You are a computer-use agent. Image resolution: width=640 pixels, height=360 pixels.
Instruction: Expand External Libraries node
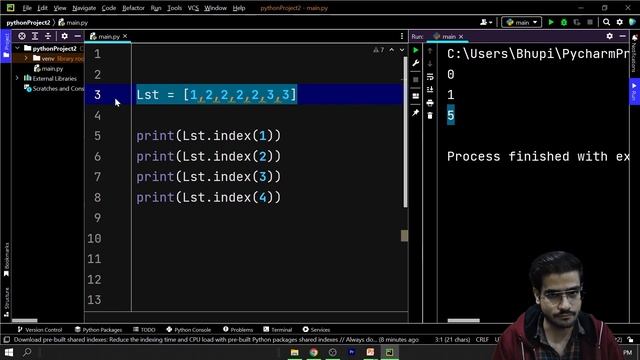tap(18, 78)
